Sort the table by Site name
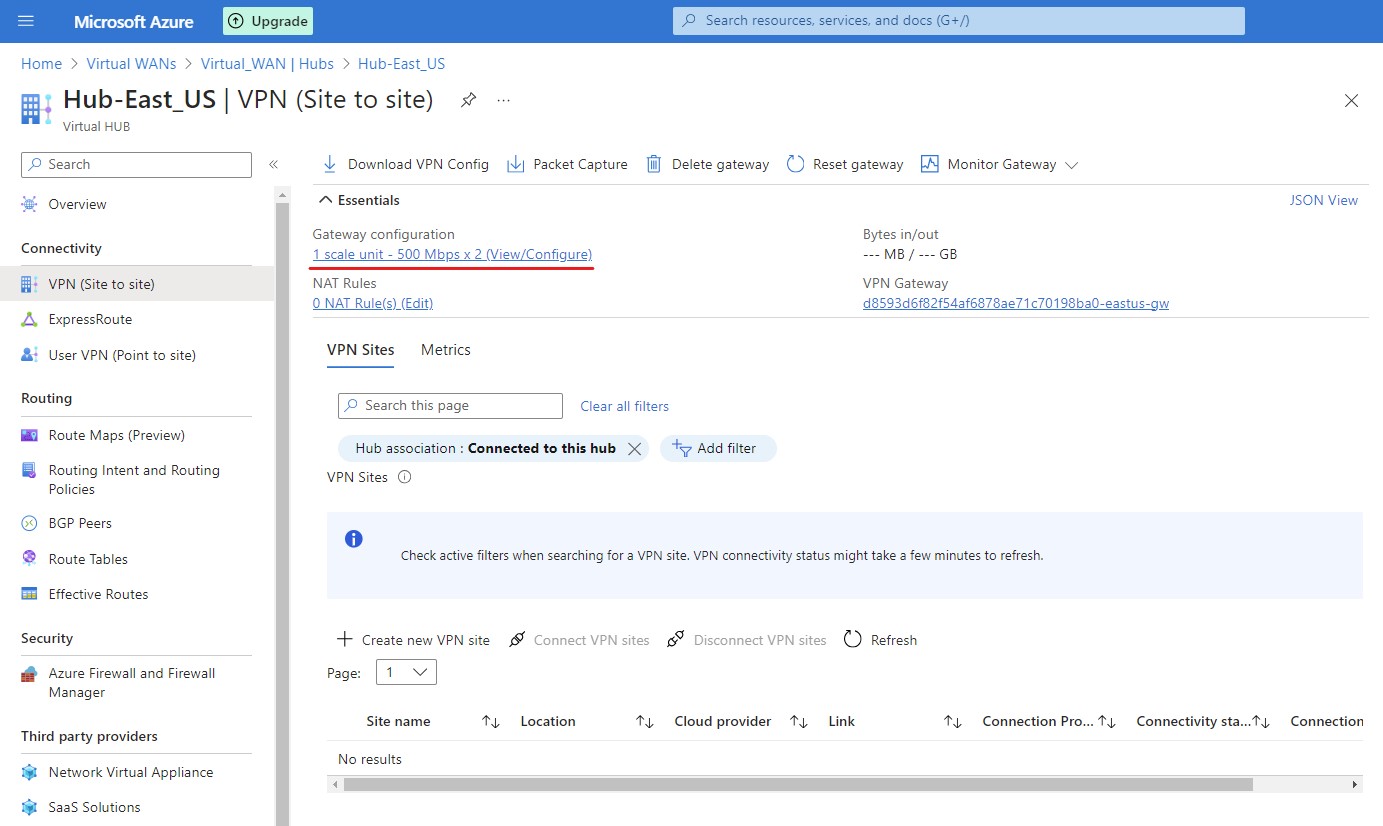Image resolution: width=1383 pixels, height=826 pixels. (490, 721)
